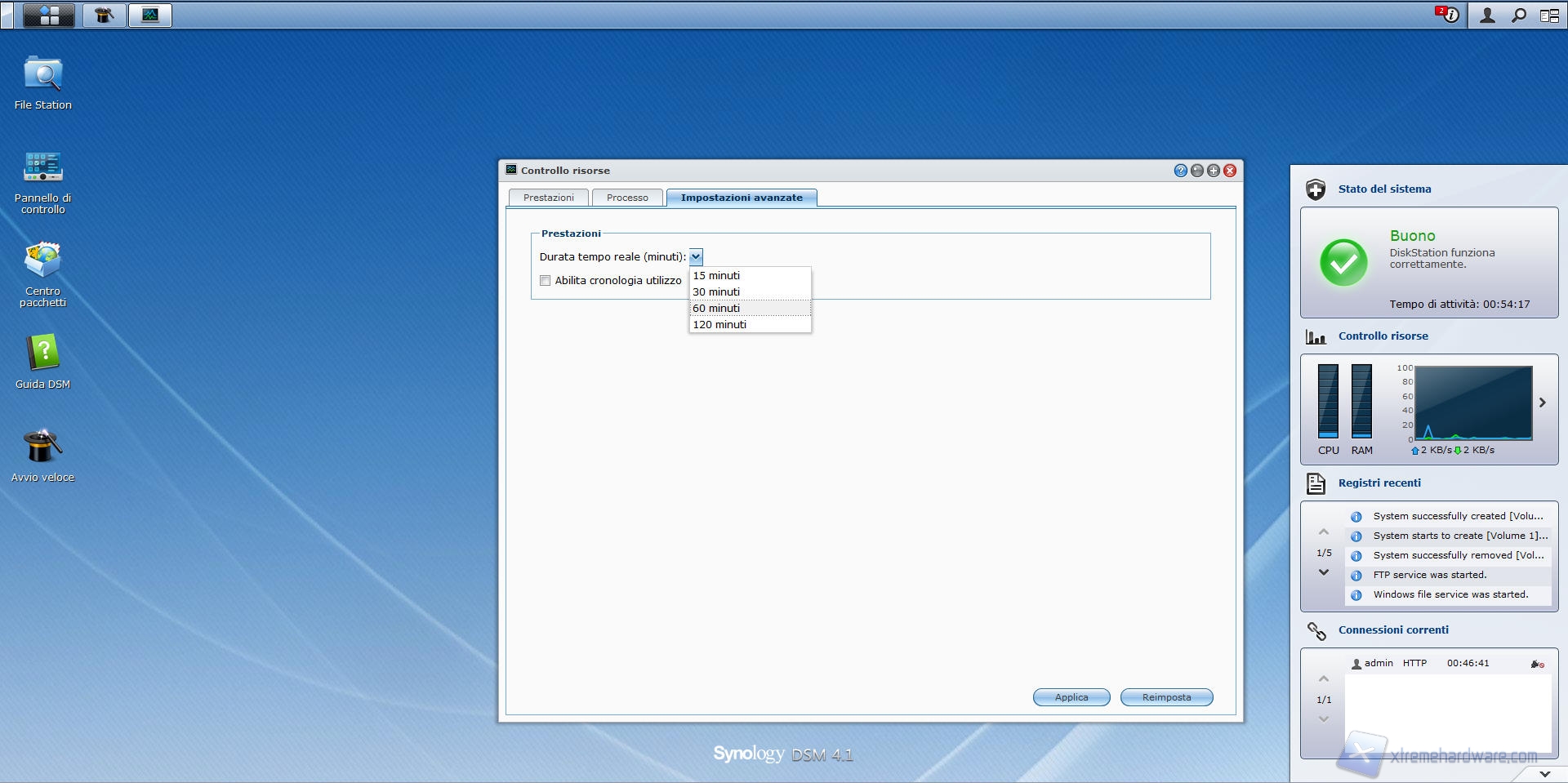This screenshot has height=783, width=1568.
Task: Enable Abilita cronologia utilizzo checkbox
Action: click(x=545, y=281)
